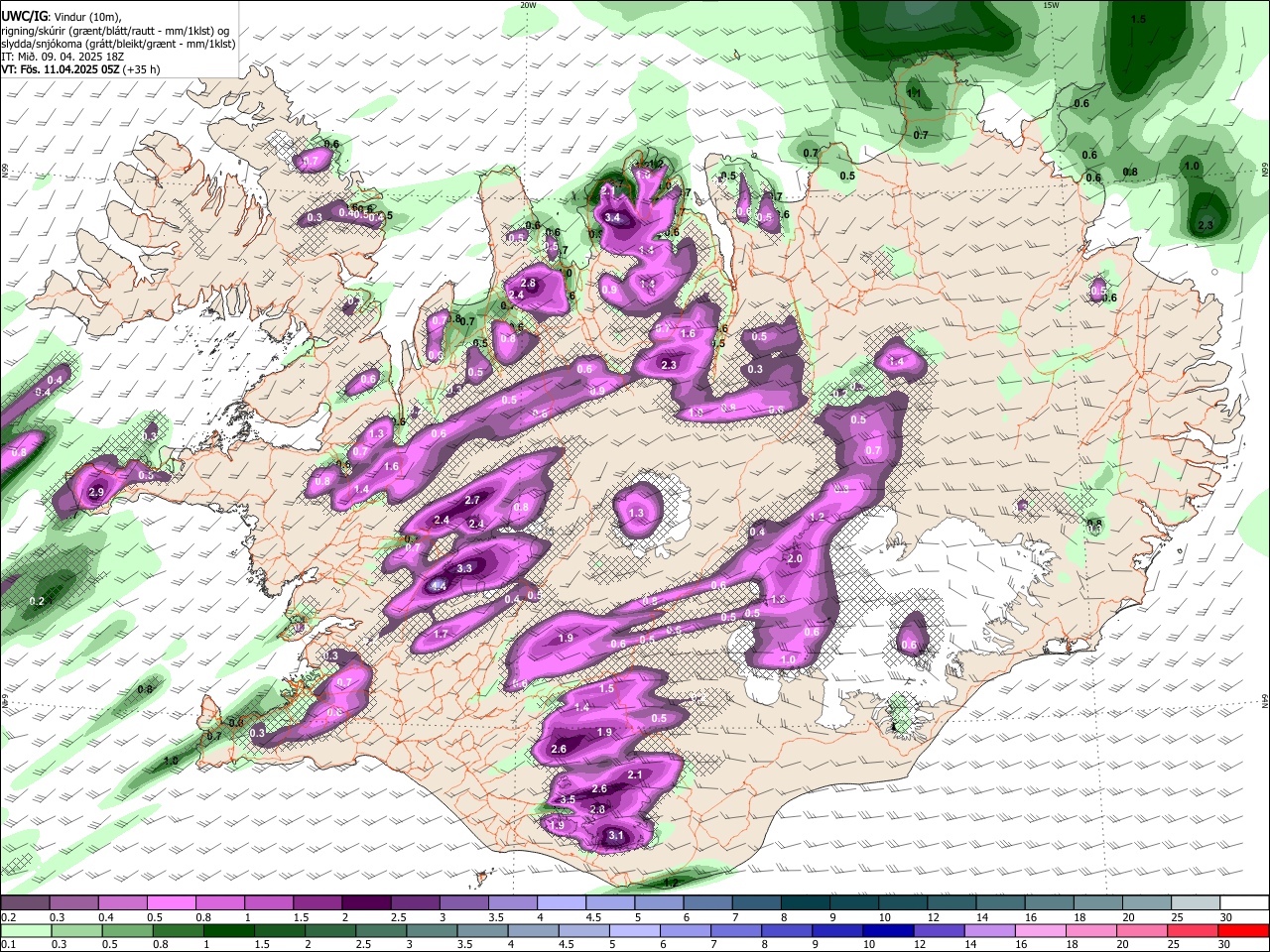The width and height of the screenshot is (1270, 952).
Task: Click the '0.1' label at the start of the lower legend
Action: (x=8, y=945)
